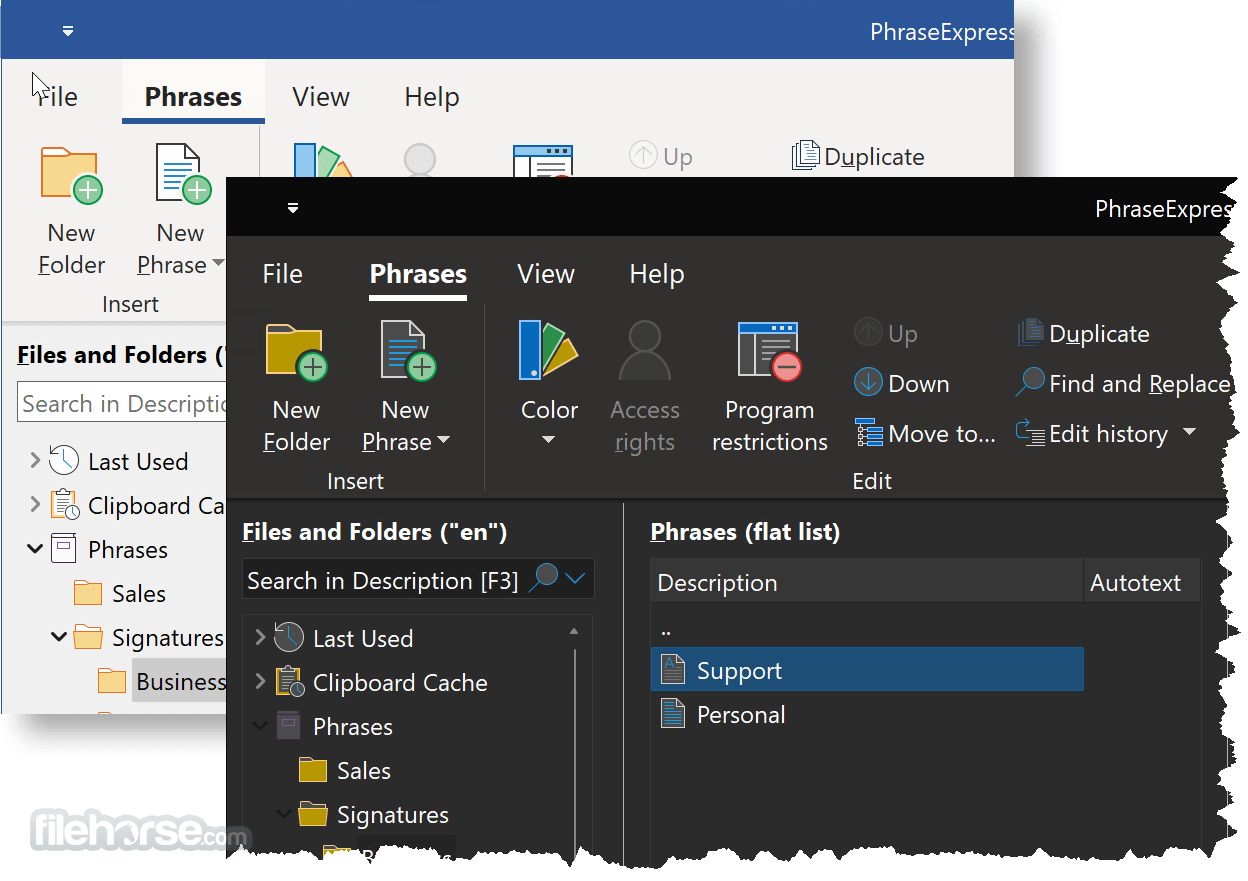
Task: Click the Support phrase document icon
Action: pyautogui.click(x=673, y=670)
